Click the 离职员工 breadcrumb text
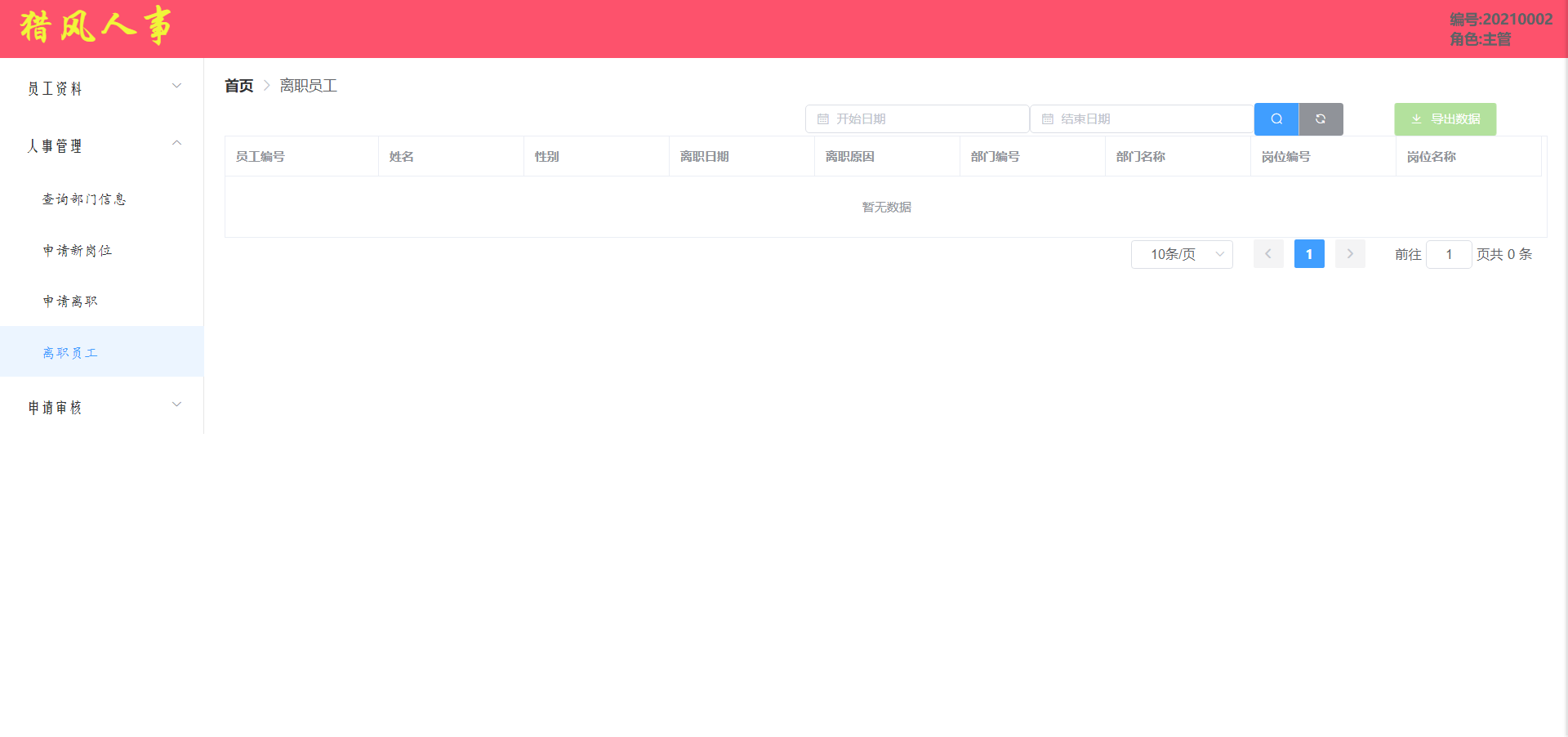Viewport: 1568px width, 737px height. [x=309, y=86]
